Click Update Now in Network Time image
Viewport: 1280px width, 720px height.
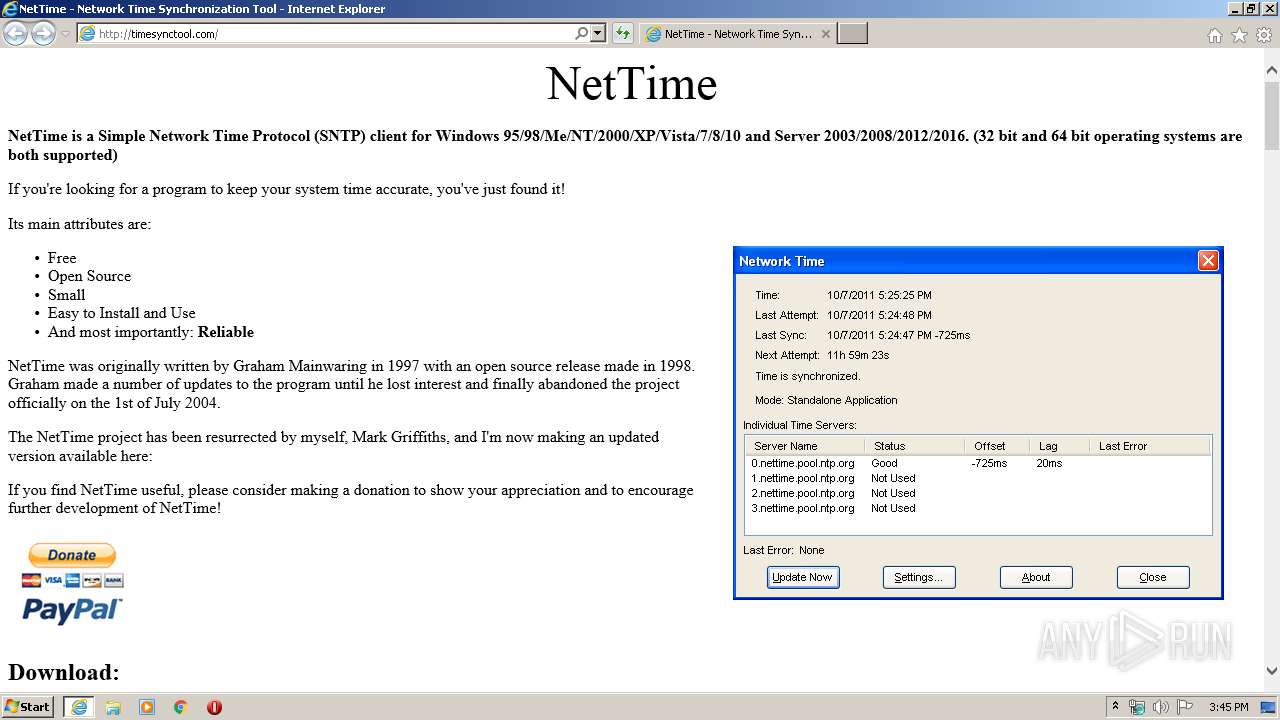tap(802, 577)
